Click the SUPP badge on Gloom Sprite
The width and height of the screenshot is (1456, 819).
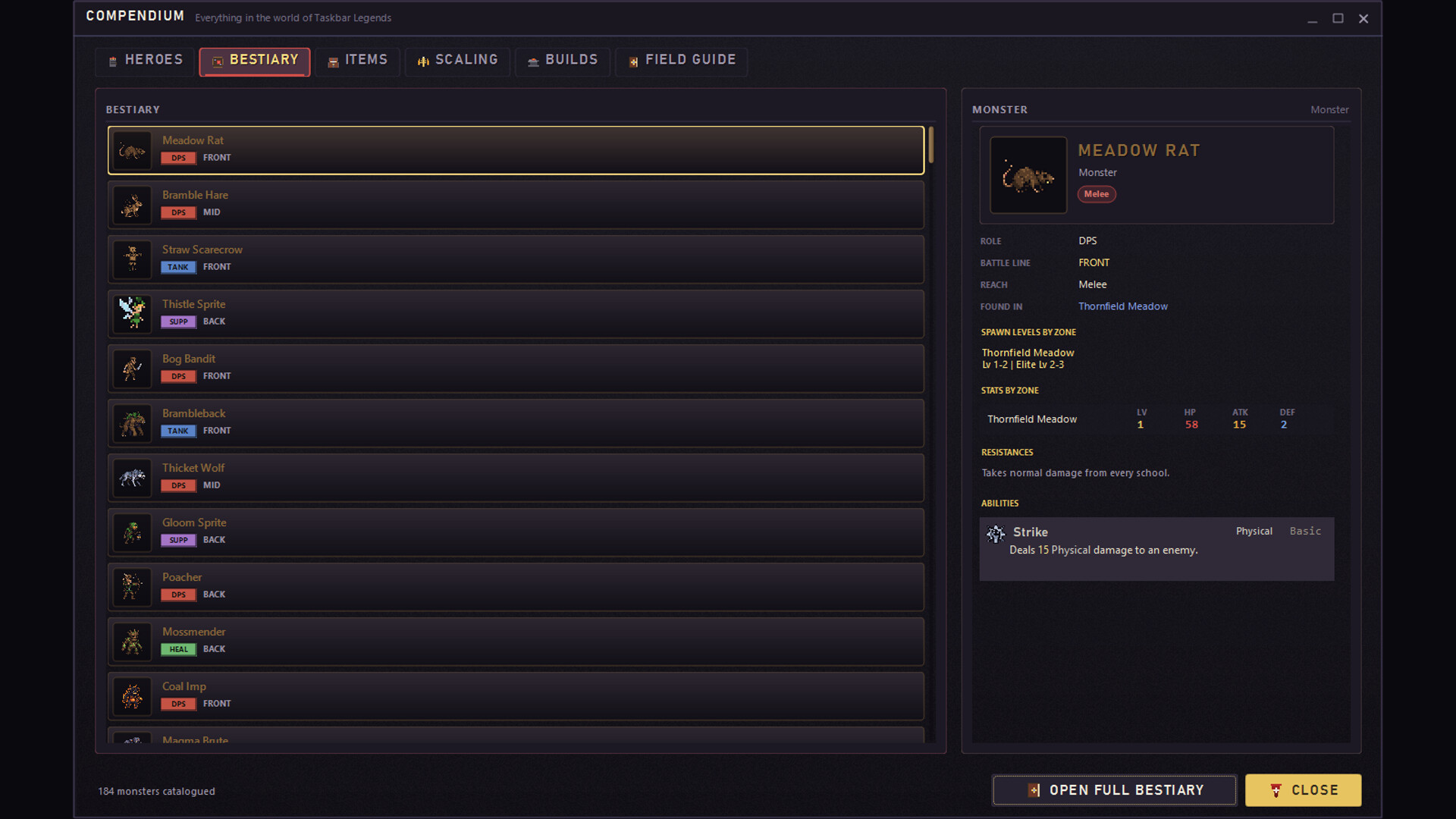click(178, 540)
